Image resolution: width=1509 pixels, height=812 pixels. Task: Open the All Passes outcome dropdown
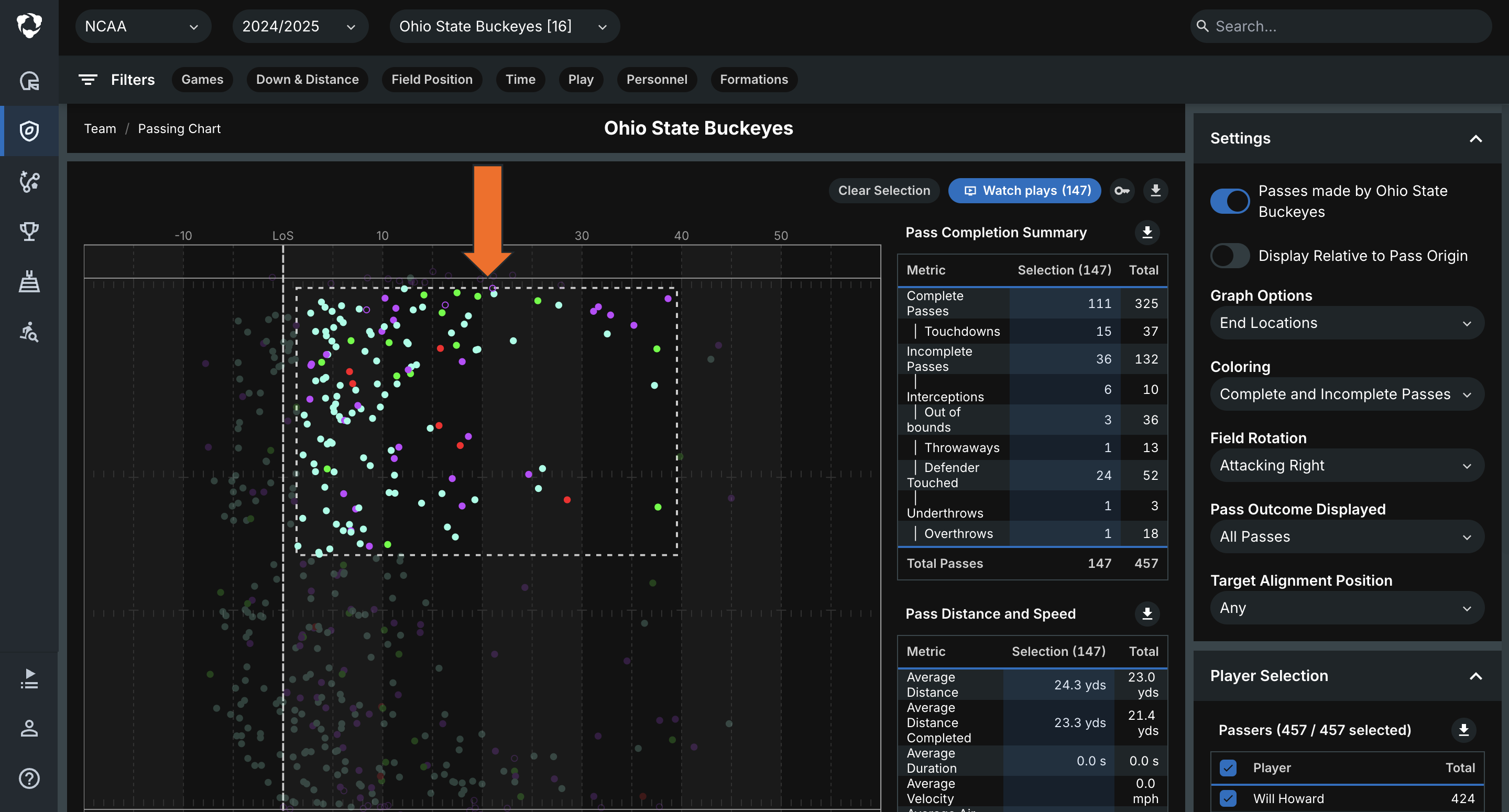[1347, 536]
